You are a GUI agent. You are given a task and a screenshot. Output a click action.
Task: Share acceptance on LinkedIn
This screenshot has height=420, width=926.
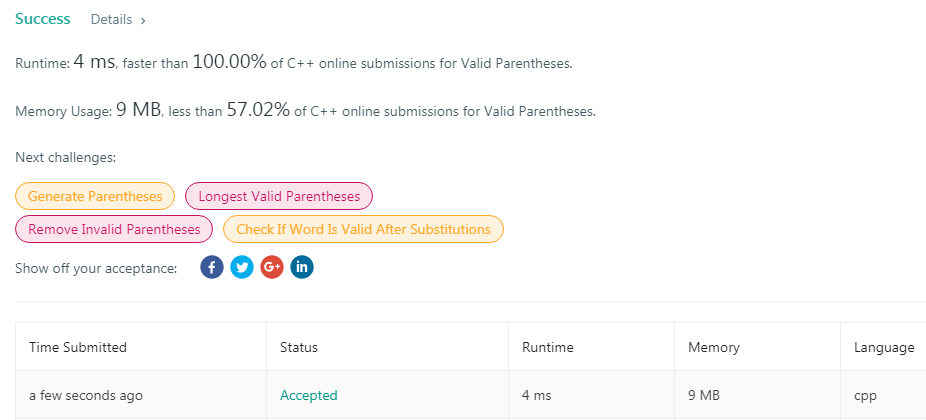click(302, 268)
